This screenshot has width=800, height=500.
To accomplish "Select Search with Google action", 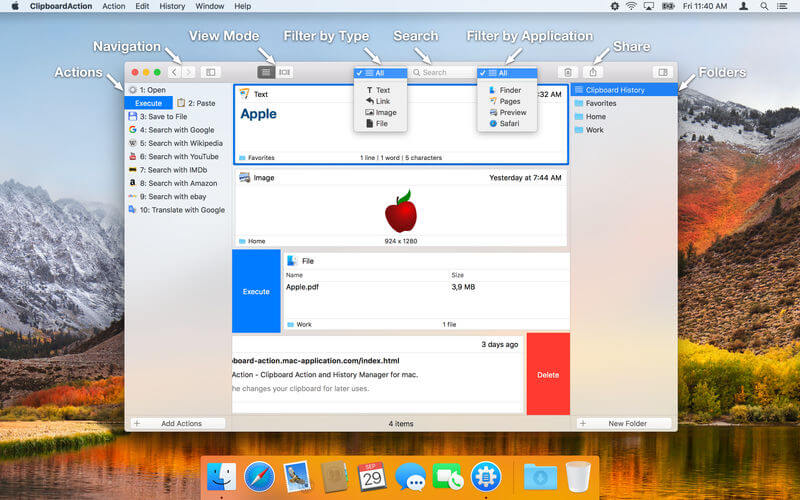I will pos(176,130).
